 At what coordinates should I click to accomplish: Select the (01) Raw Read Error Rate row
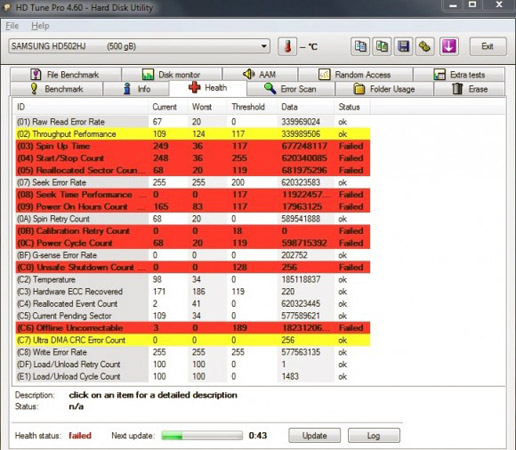coord(193,122)
